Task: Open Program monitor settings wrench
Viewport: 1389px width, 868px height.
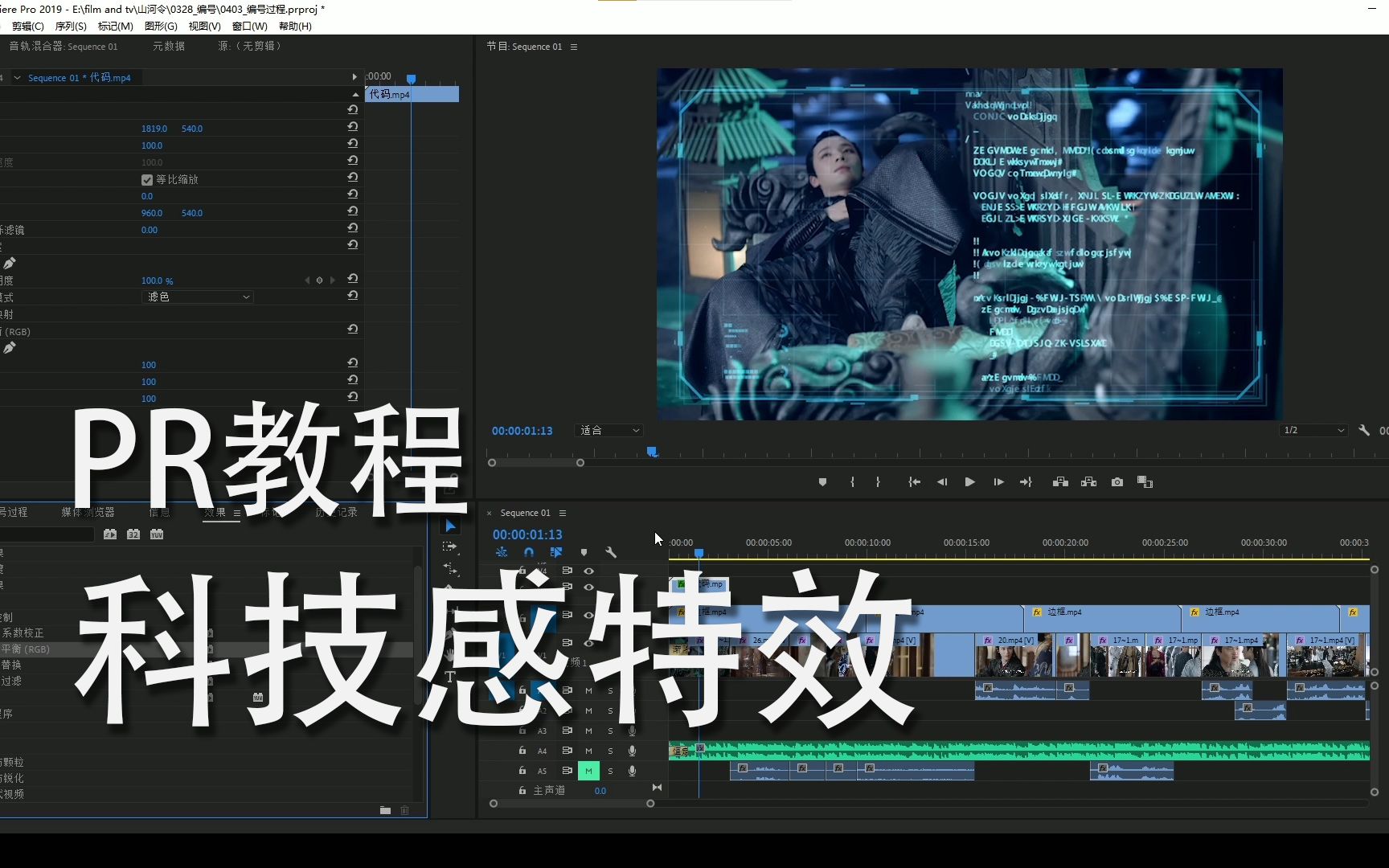Action: tap(1364, 431)
